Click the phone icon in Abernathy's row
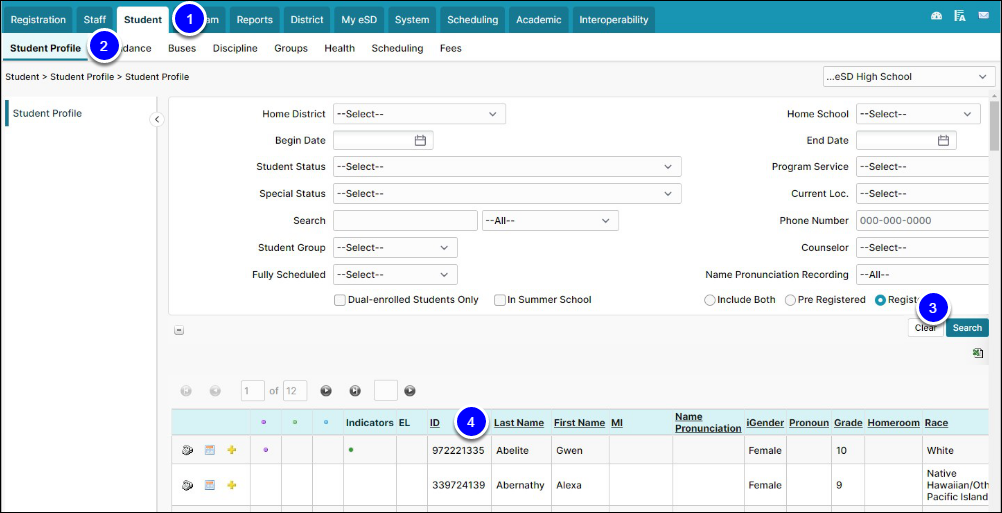The width and height of the screenshot is (1002, 513). [187, 485]
